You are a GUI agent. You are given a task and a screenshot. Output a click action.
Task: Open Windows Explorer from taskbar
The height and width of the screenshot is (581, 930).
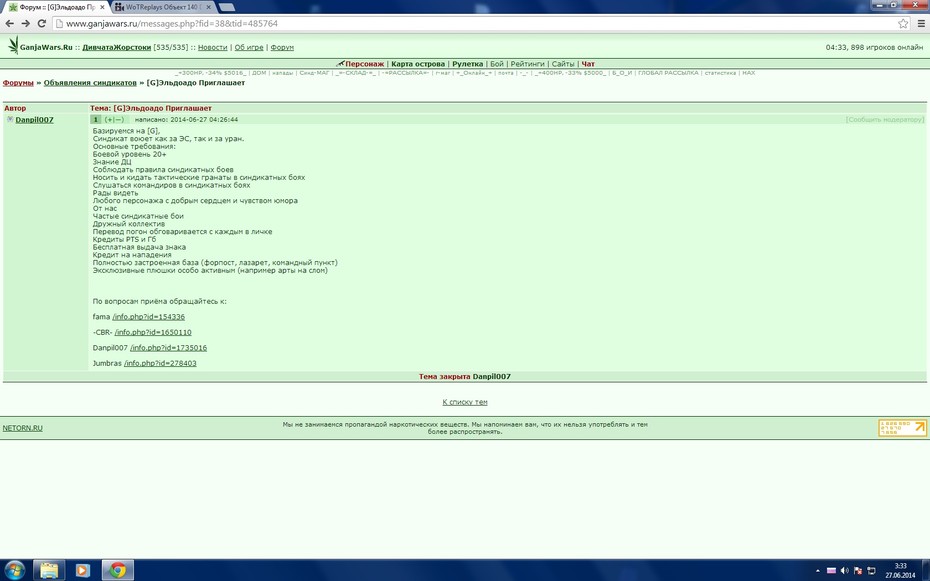(49, 570)
